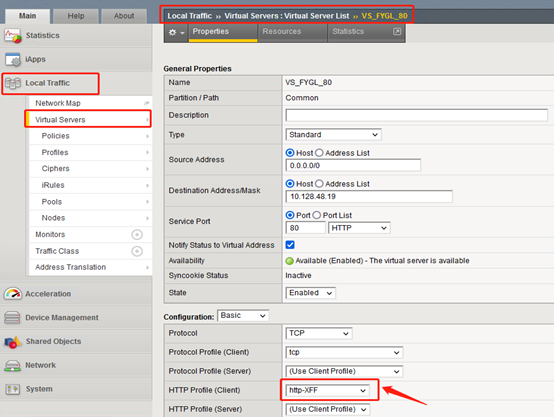Viewport: 554px width, 417px height.
Task: Open the Configuration Basic dropdown
Action: [243, 316]
